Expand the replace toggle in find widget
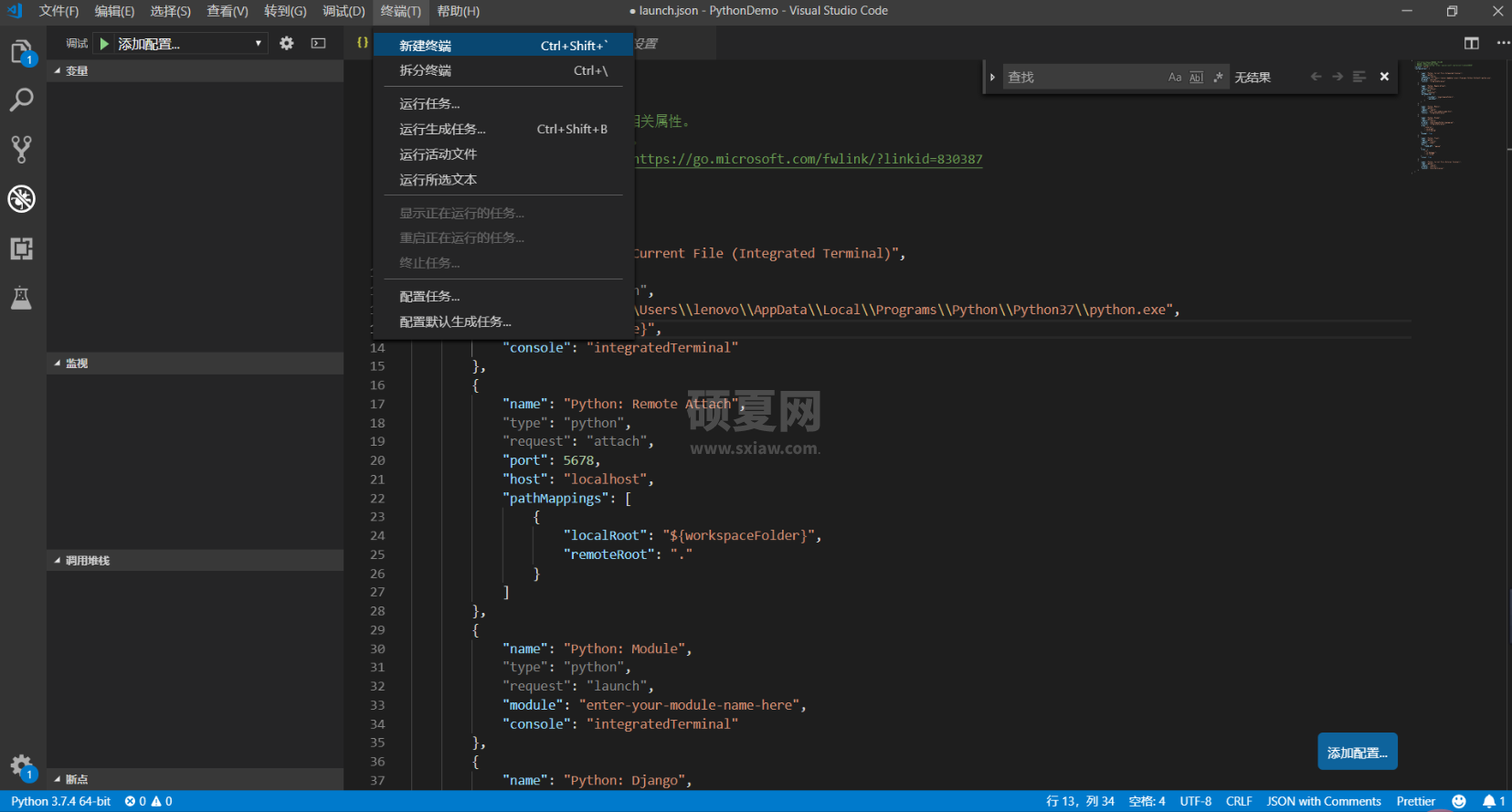Image resolution: width=1512 pixels, height=812 pixels. pyautogui.click(x=992, y=78)
